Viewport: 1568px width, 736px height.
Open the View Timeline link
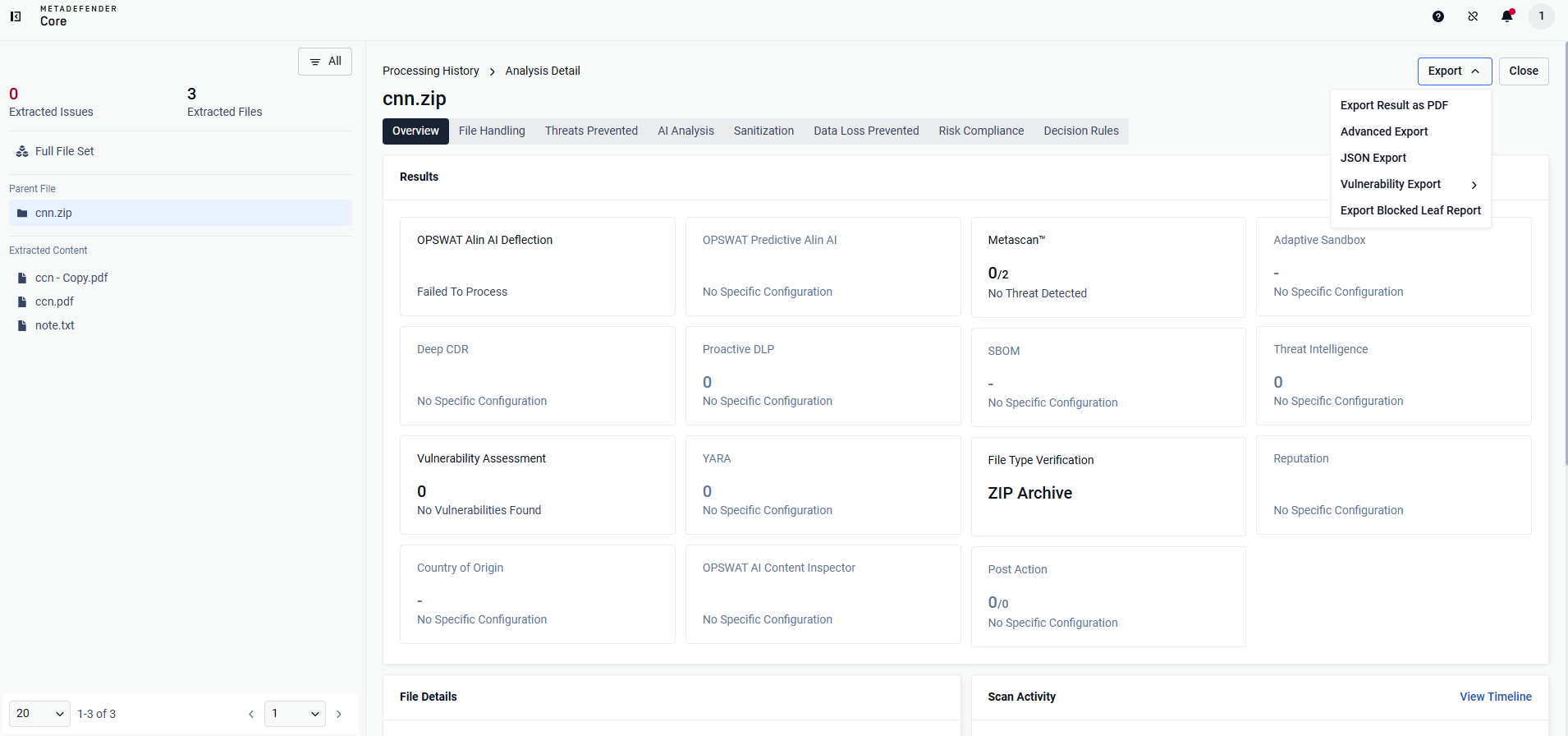tap(1496, 697)
